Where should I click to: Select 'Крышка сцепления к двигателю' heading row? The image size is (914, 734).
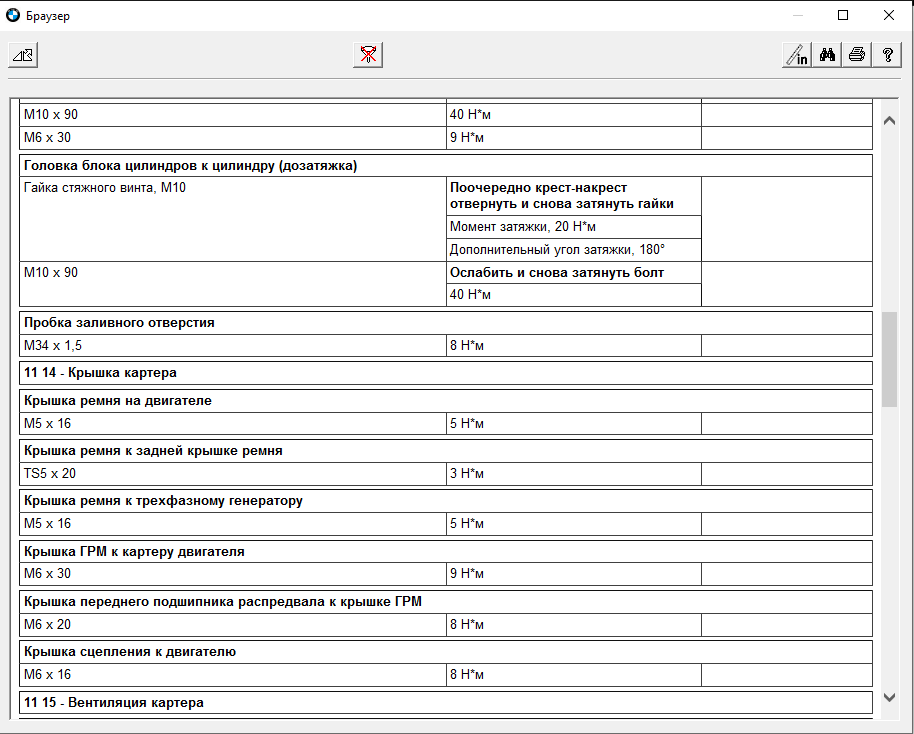(130, 652)
